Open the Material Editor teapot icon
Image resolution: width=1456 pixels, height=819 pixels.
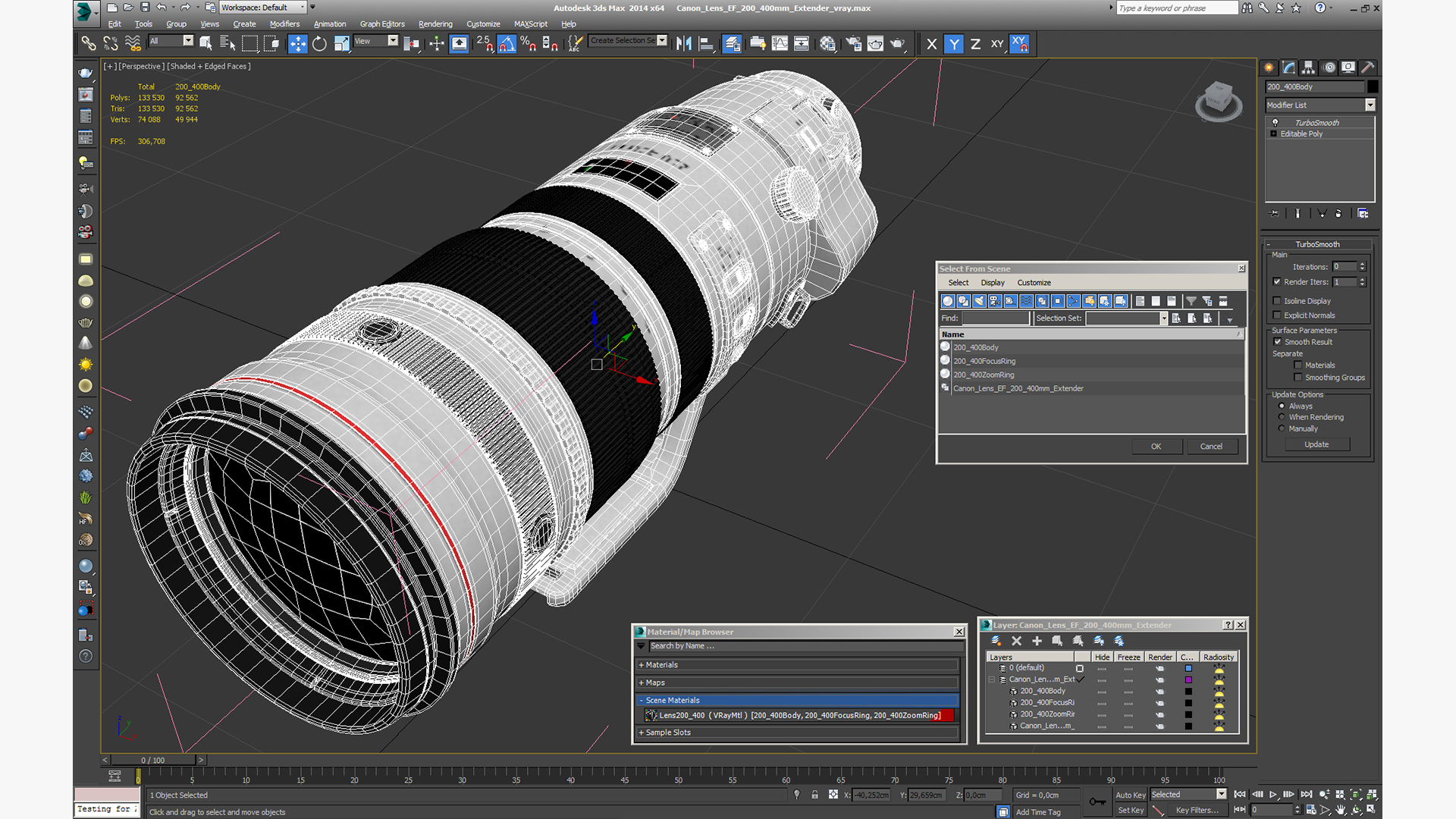pos(827,43)
